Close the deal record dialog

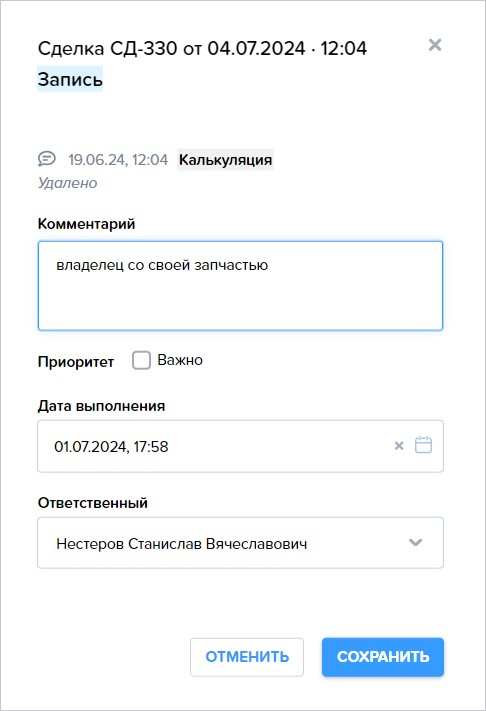coord(435,45)
